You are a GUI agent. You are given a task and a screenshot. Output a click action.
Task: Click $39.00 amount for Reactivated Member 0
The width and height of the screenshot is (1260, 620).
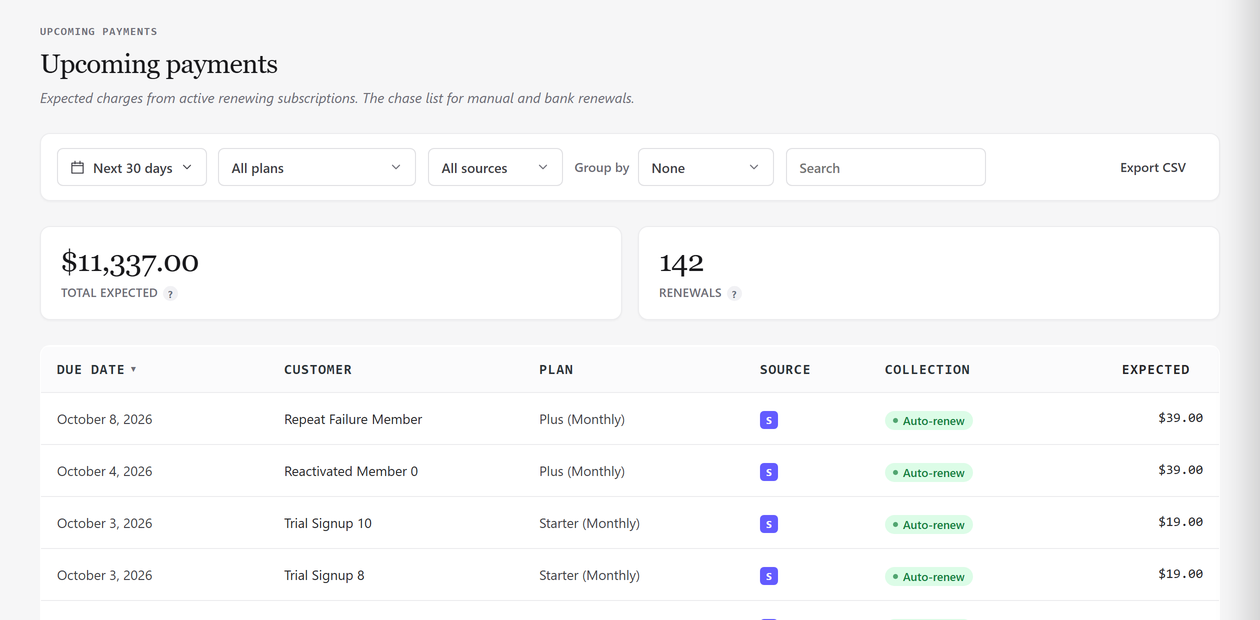[1180, 470]
